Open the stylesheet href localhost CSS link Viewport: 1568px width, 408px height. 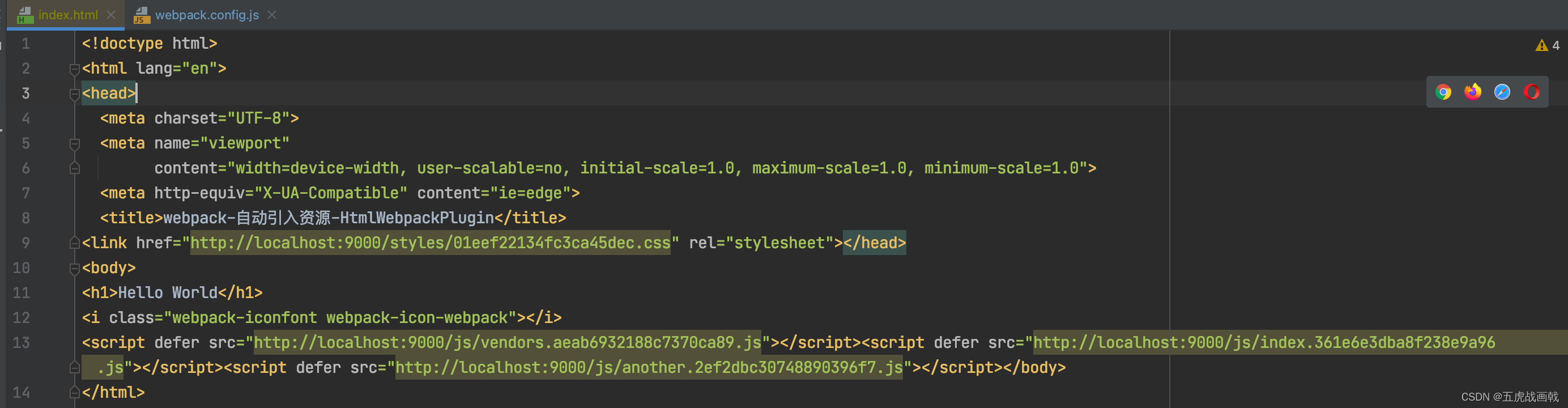431,243
